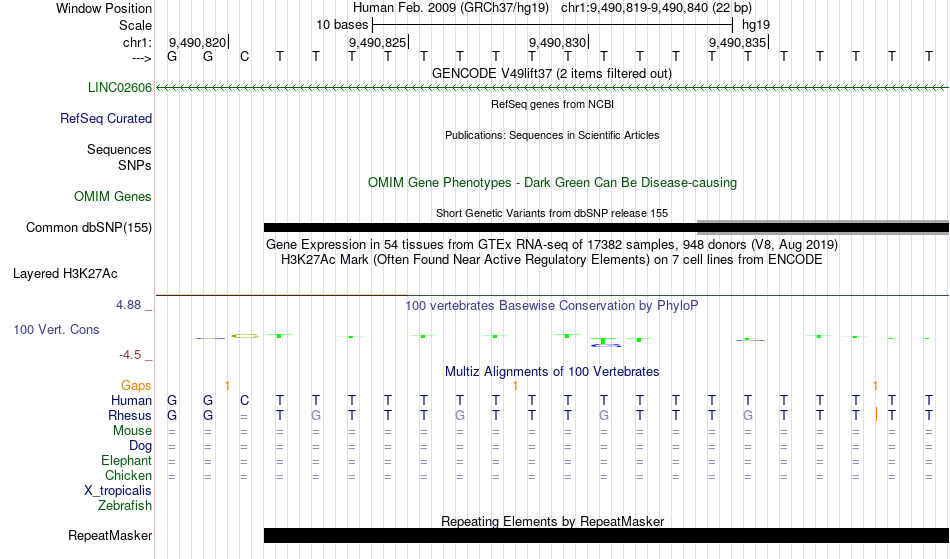950x559 pixels.
Task: Open Common dbSNP(155) track label
Action: (89, 228)
